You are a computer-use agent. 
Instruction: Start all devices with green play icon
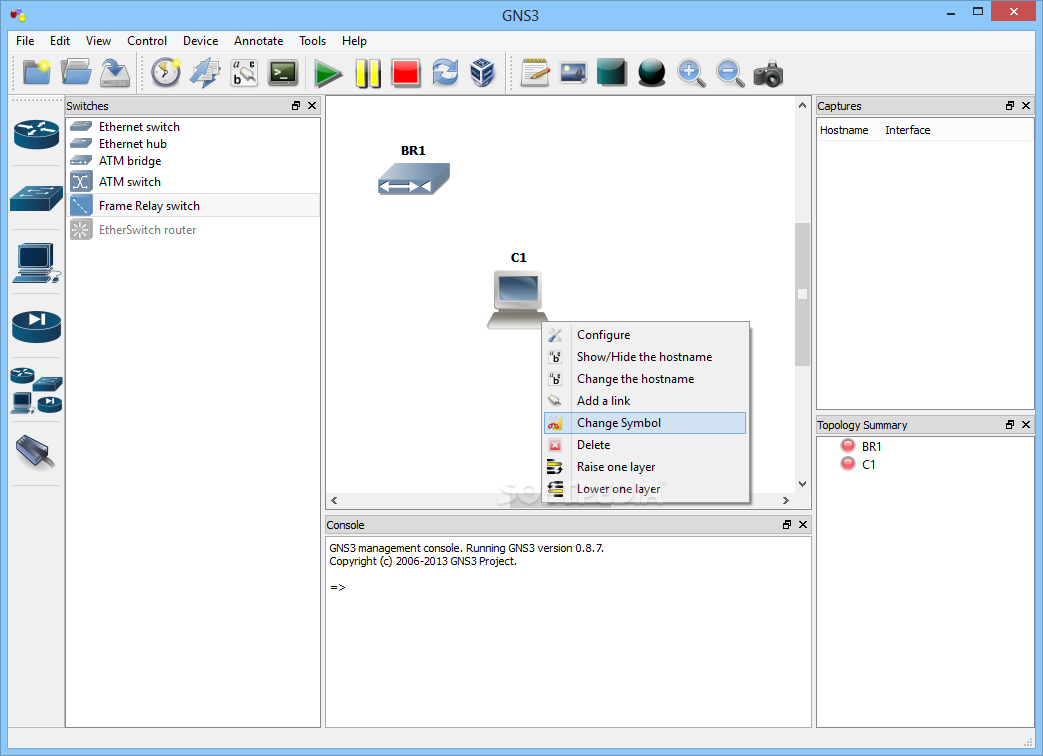click(327, 73)
